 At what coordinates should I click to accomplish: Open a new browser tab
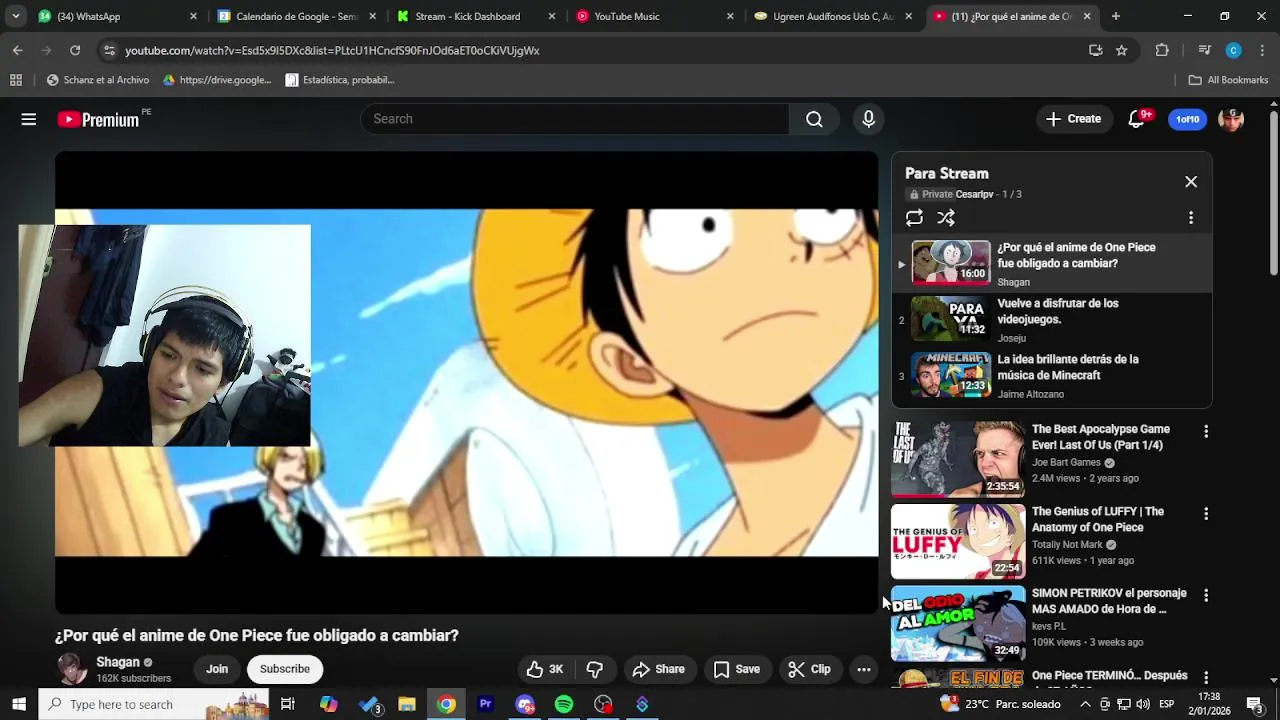pos(1116,16)
